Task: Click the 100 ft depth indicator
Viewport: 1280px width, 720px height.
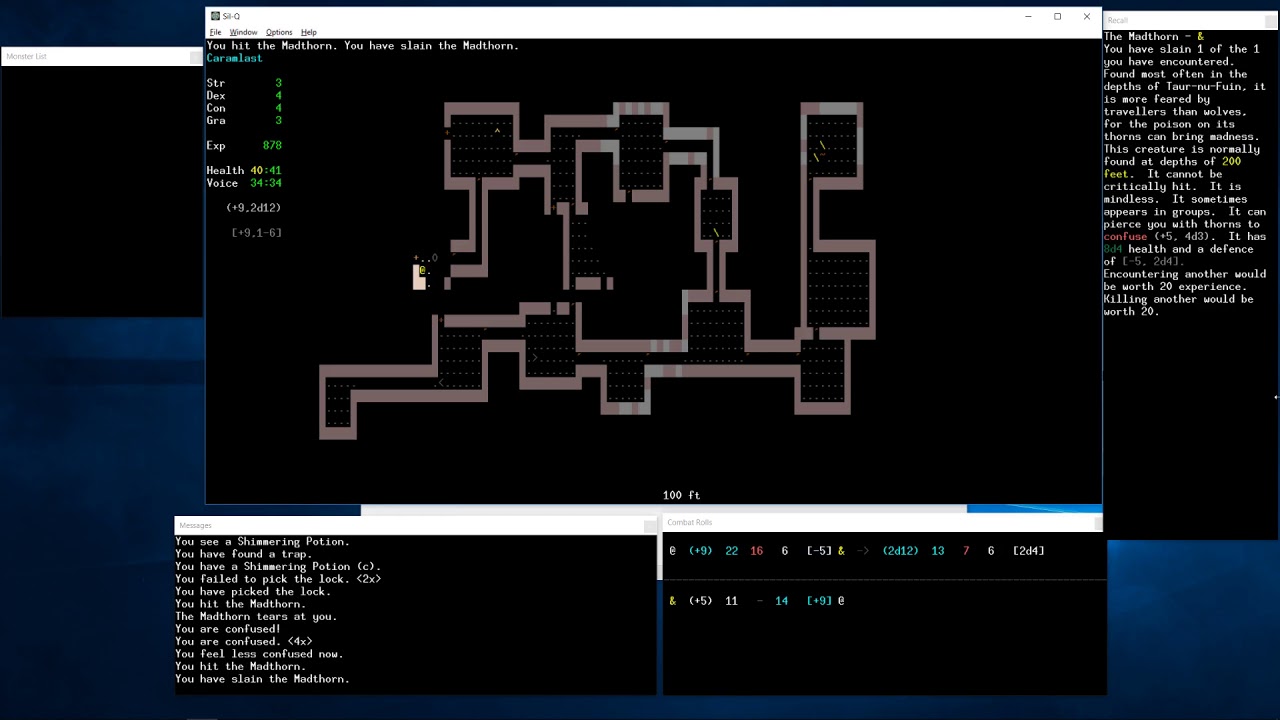Action: point(681,495)
